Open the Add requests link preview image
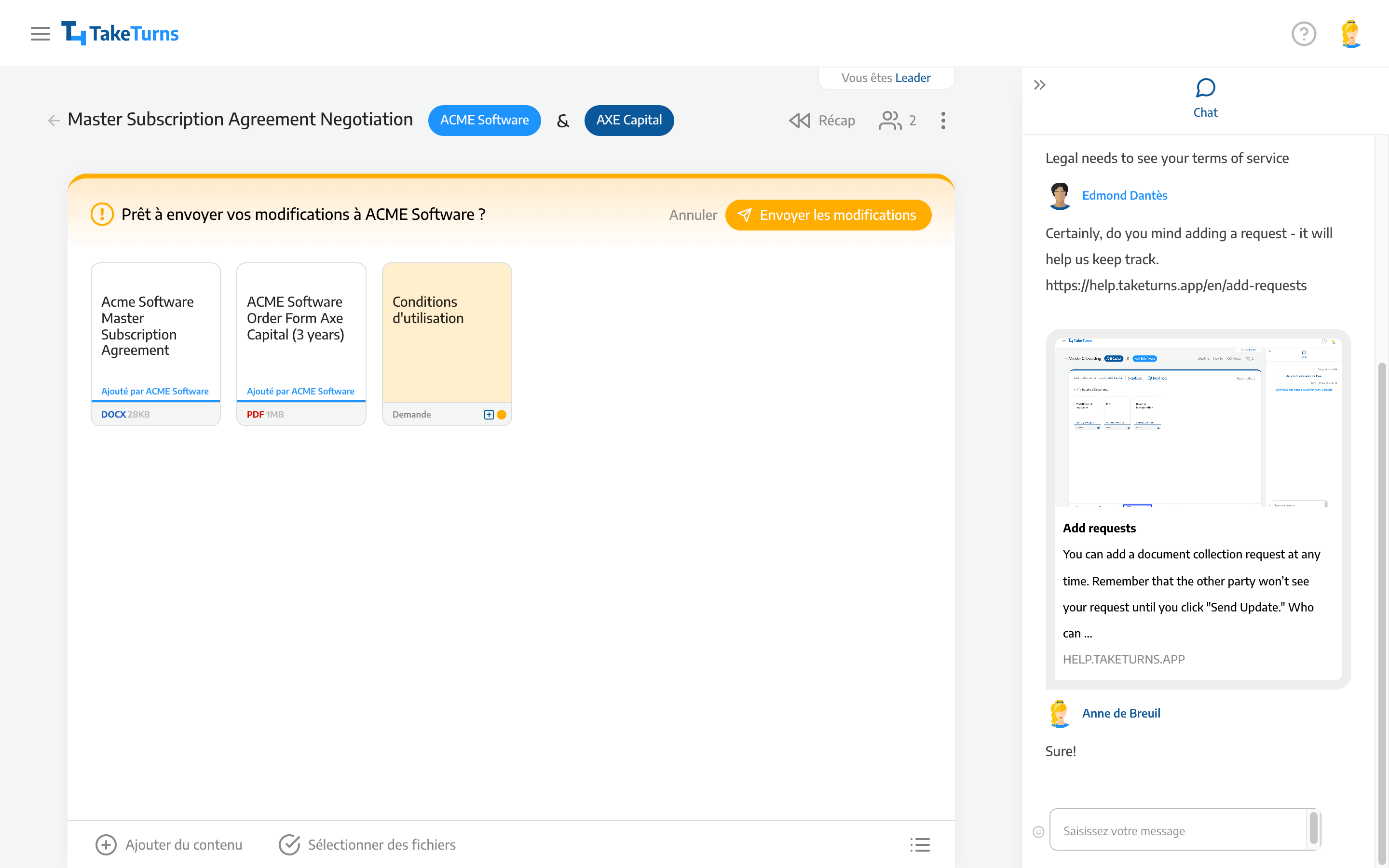The width and height of the screenshot is (1389, 868). tap(1198, 422)
